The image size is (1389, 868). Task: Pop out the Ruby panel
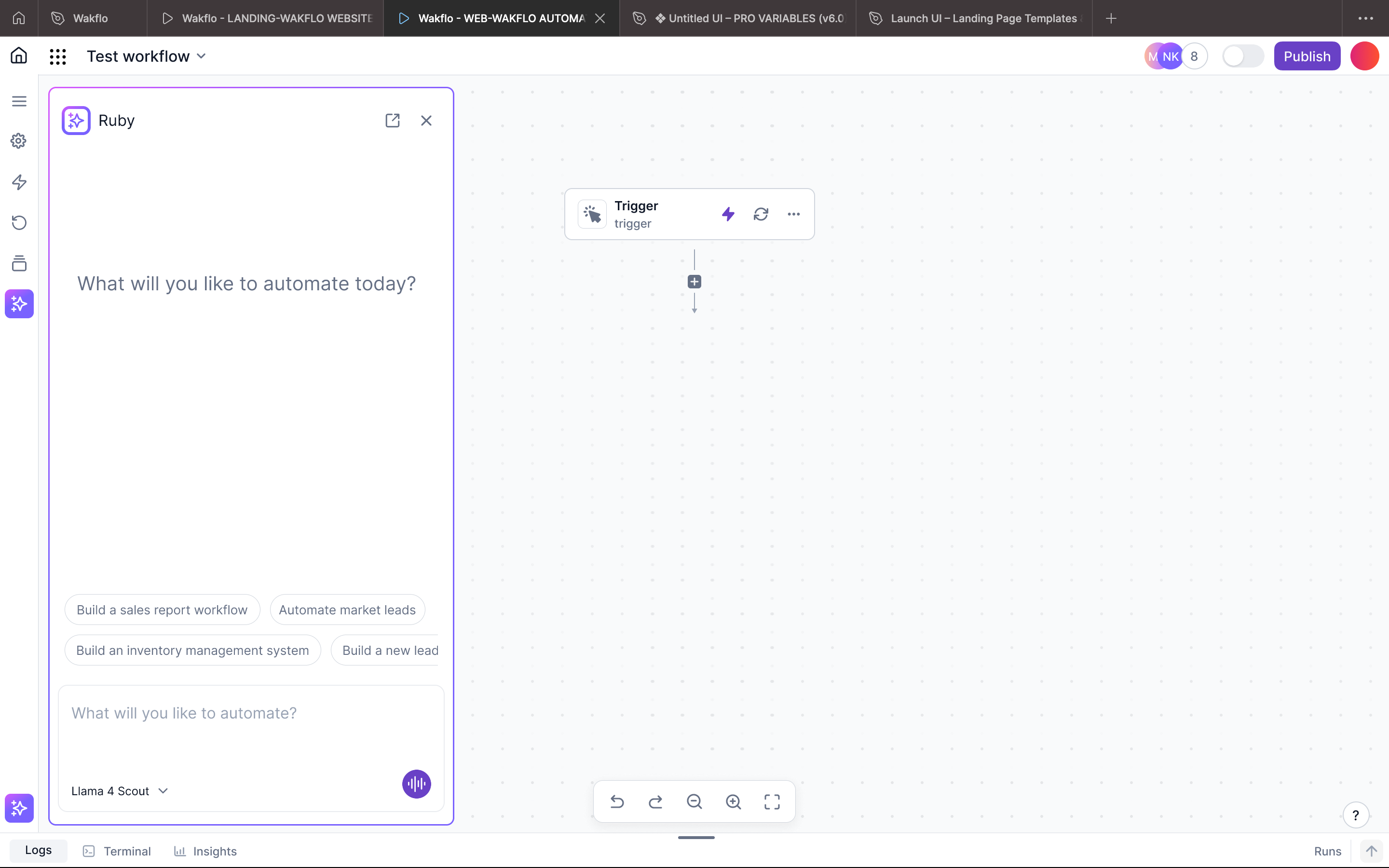pyautogui.click(x=393, y=121)
